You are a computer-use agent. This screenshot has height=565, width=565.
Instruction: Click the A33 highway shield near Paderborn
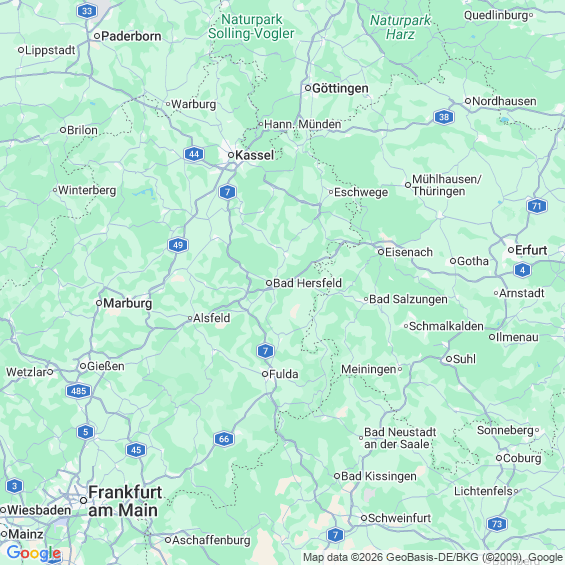[x=87, y=11]
